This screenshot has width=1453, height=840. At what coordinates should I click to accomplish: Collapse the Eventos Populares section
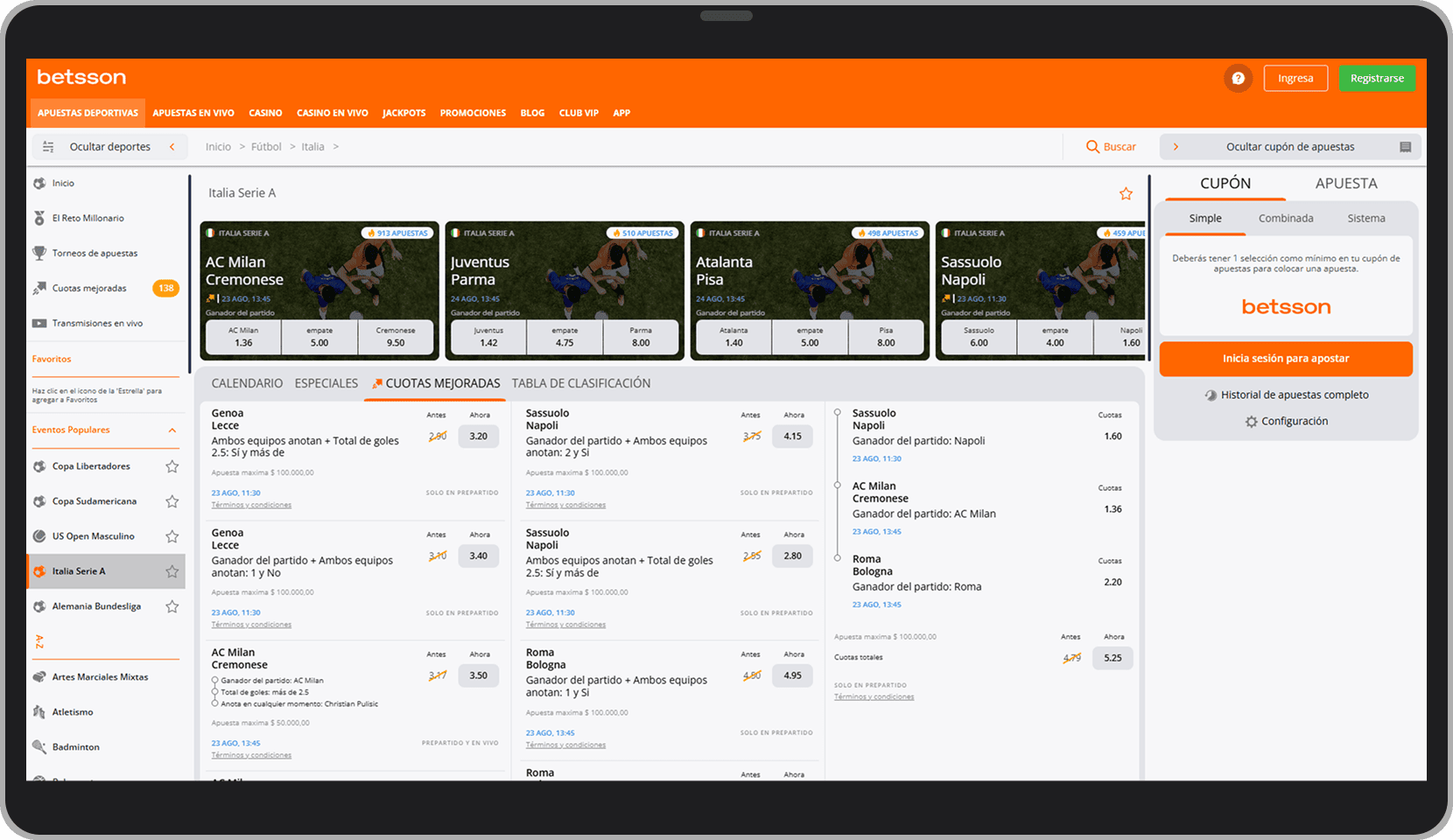172,430
